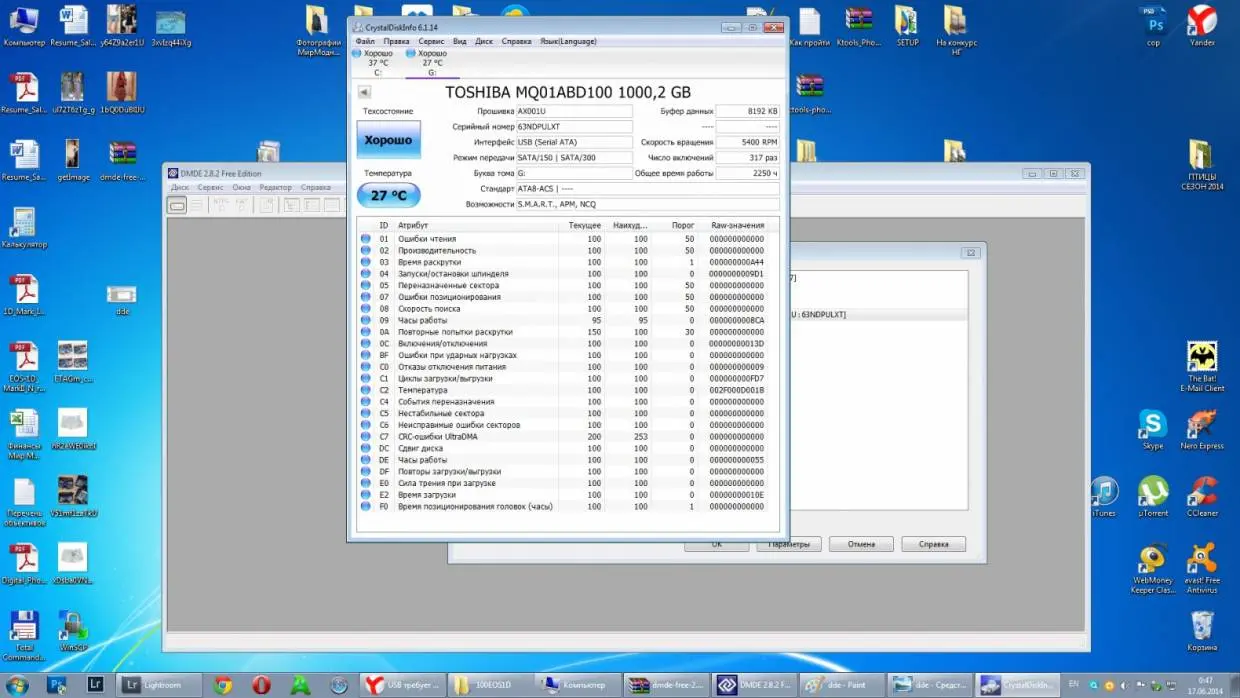
Task: Click the Google Chrome taskbar icon
Action: point(223,685)
